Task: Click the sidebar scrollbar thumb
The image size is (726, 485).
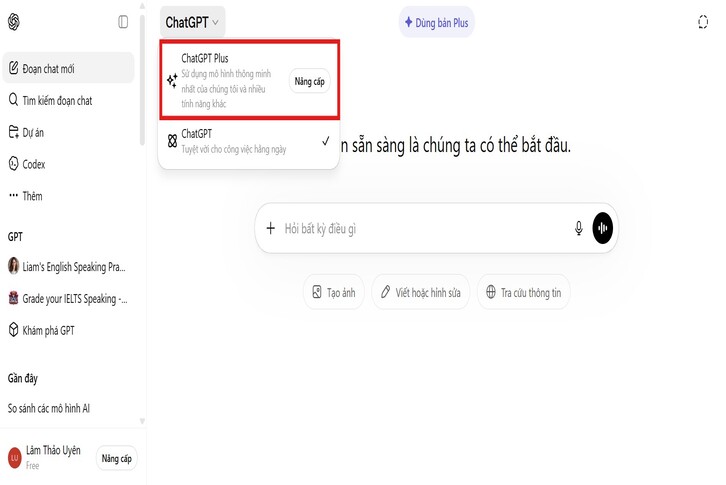Action: click(x=142, y=80)
